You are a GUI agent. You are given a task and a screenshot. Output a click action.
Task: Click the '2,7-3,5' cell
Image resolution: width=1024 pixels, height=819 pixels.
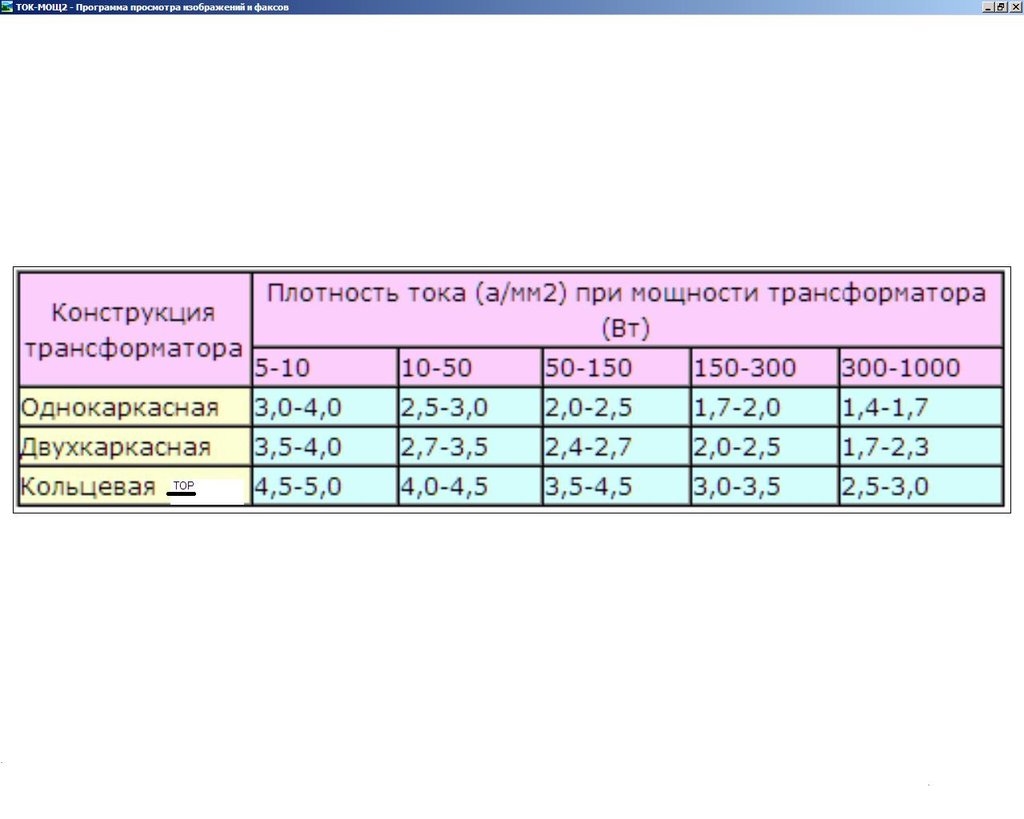click(x=470, y=447)
